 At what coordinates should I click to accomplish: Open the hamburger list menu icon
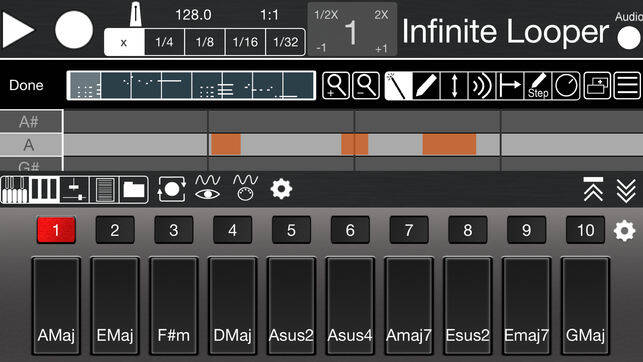tap(627, 85)
